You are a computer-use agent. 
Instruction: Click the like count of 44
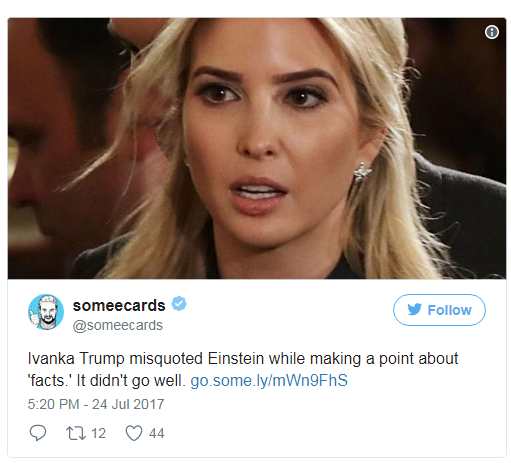pos(157,433)
